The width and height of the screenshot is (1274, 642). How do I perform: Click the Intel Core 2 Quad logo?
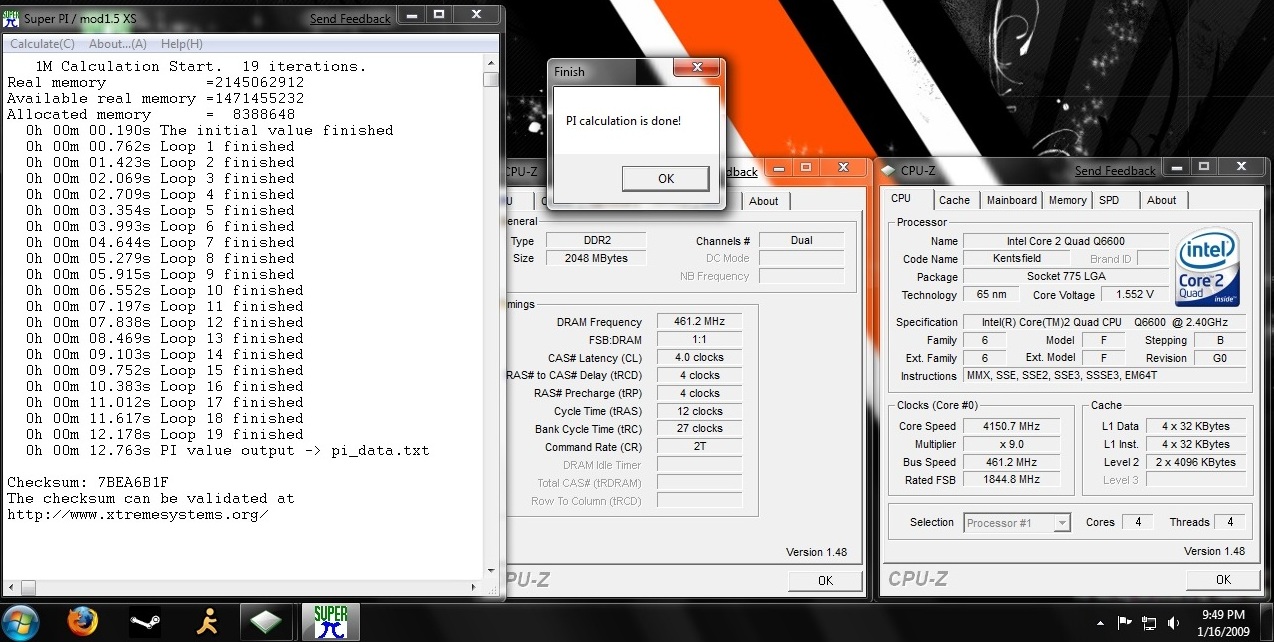1209,267
